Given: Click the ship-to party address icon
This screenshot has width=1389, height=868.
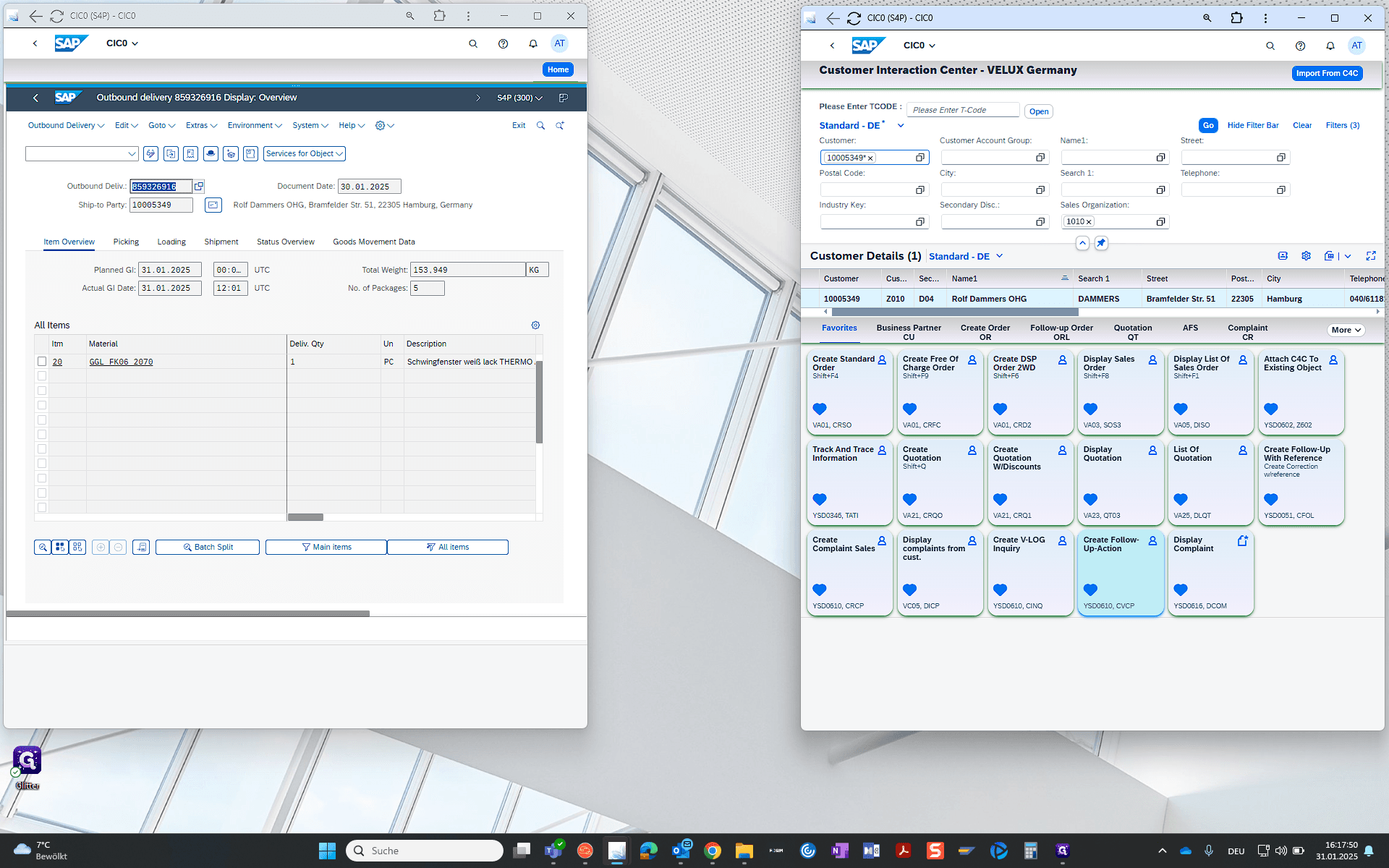Looking at the screenshot, I should (x=213, y=205).
